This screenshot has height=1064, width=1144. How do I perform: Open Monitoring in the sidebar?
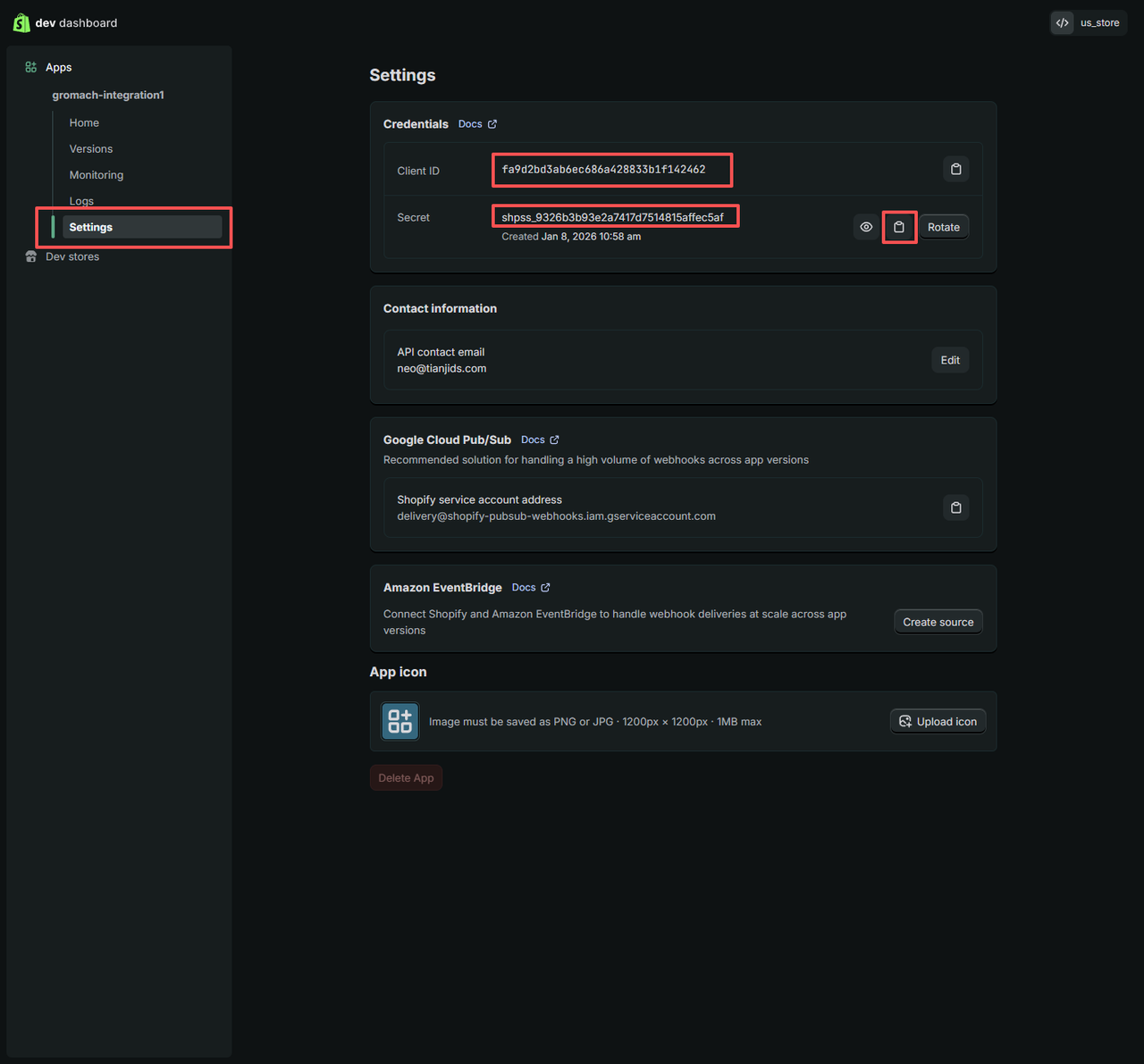pos(97,175)
